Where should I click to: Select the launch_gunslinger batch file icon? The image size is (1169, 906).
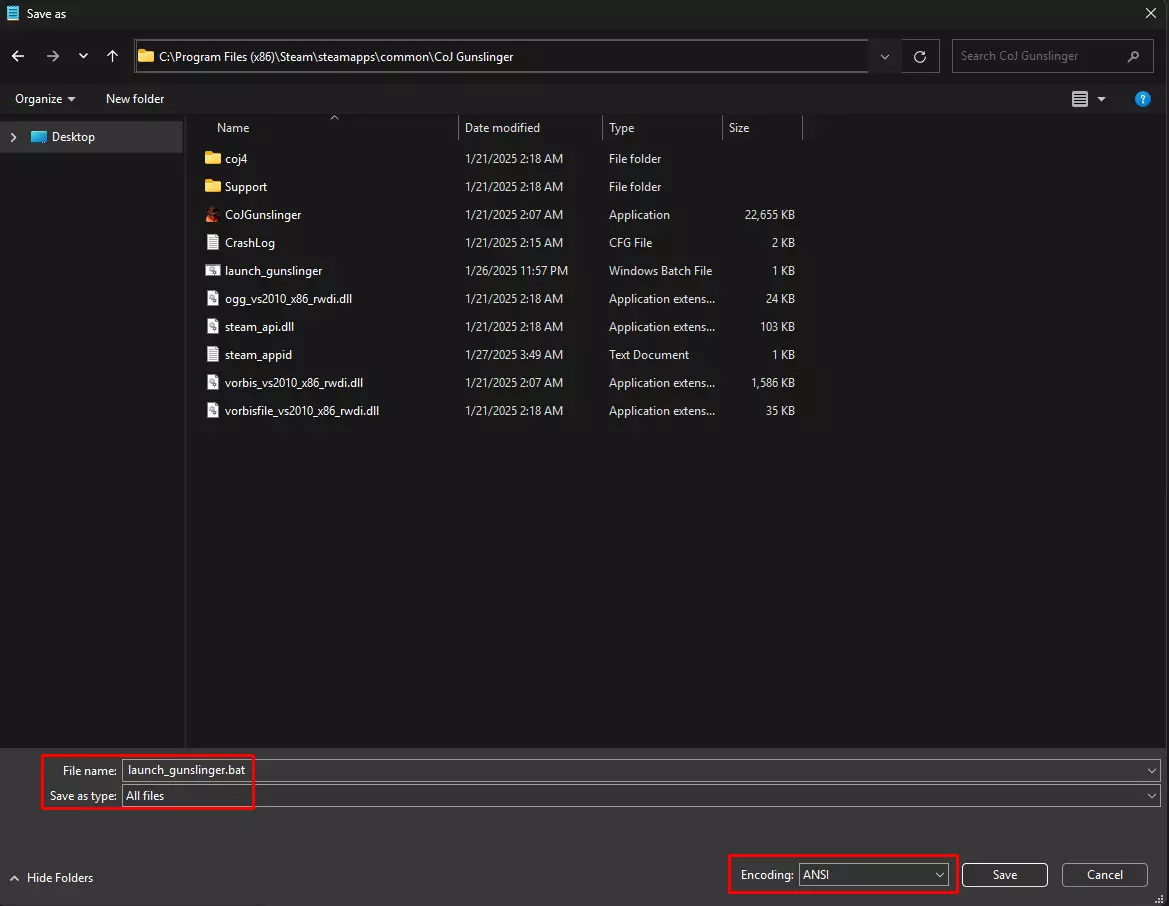[x=212, y=271]
